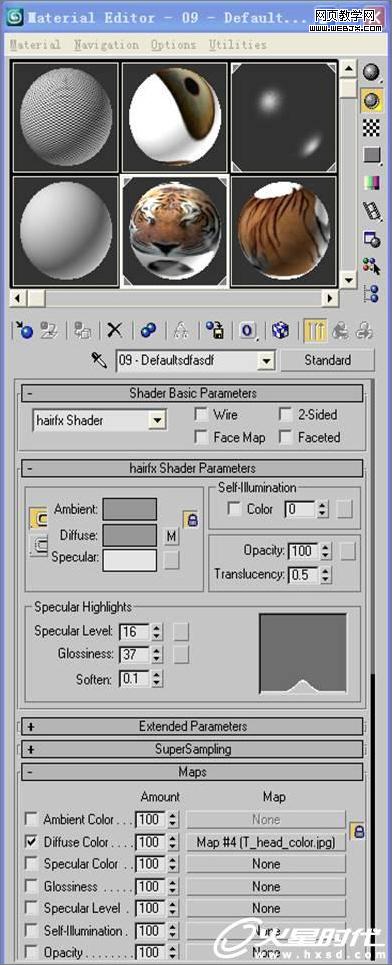Image resolution: width=392 pixels, height=965 pixels.
Task: Open the Navigation menu
Action: 106,45
